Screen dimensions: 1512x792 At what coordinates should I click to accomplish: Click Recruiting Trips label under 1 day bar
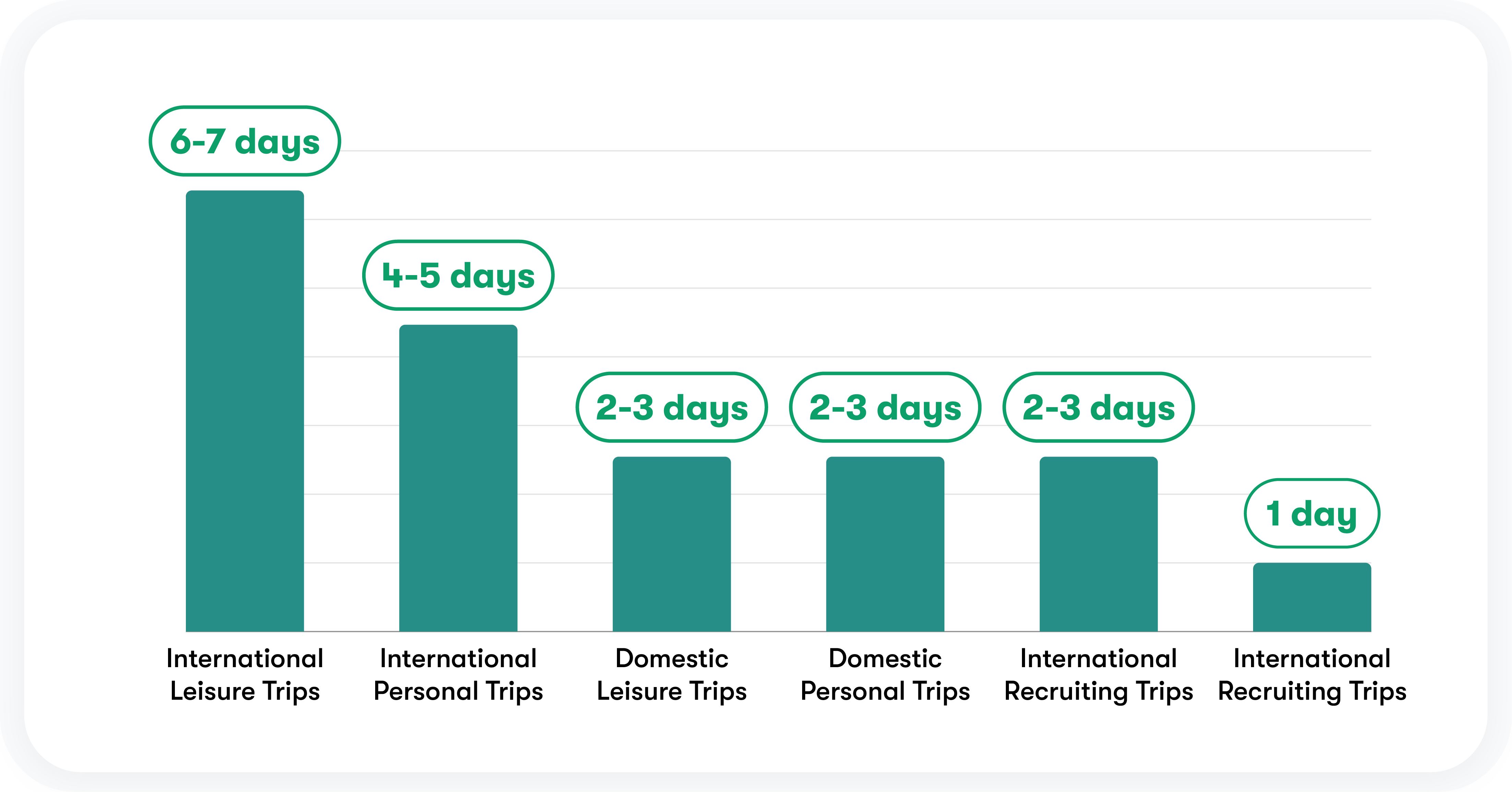click(1312, 675)
